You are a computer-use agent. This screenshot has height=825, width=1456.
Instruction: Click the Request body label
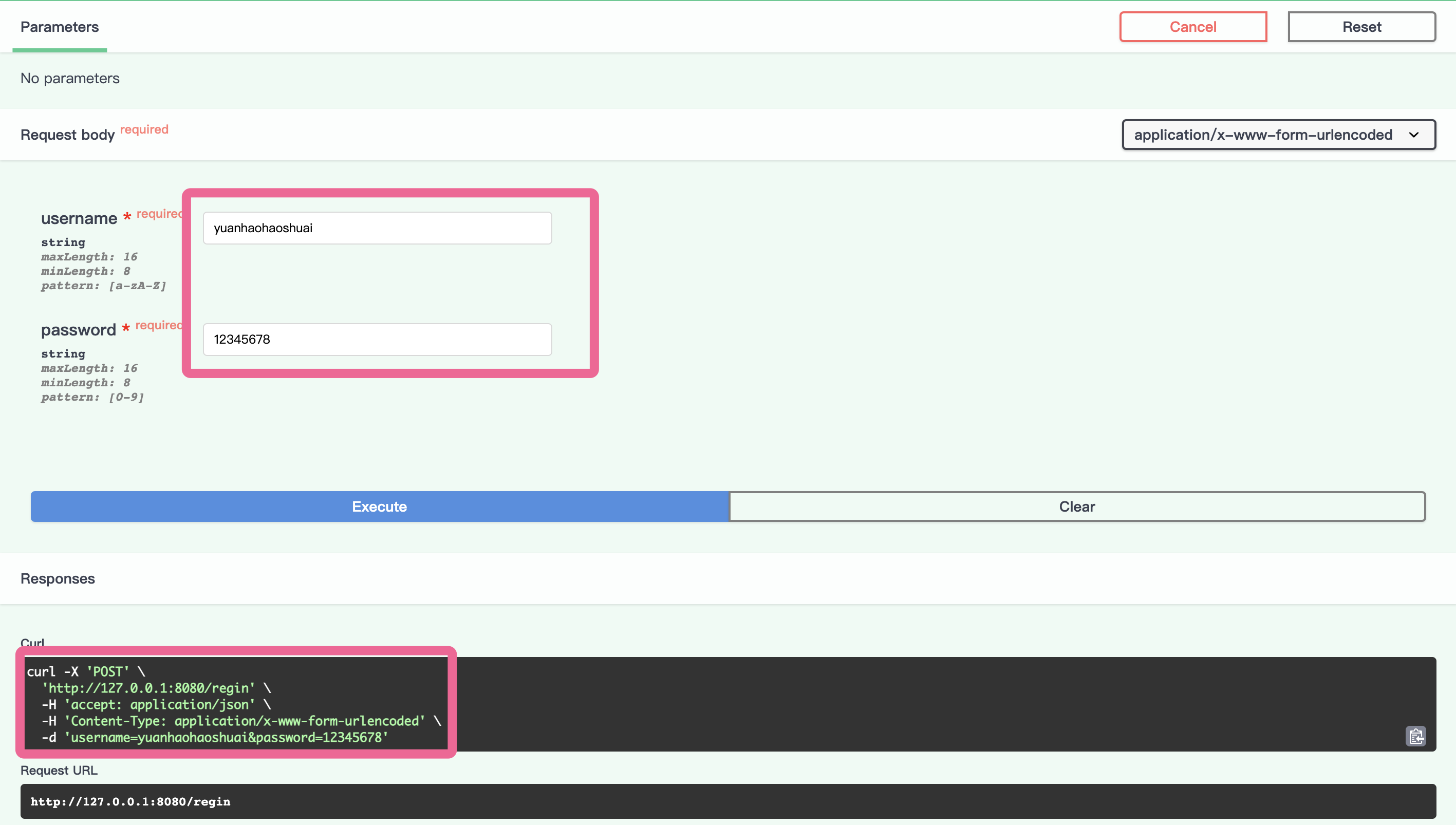[67, 135]
